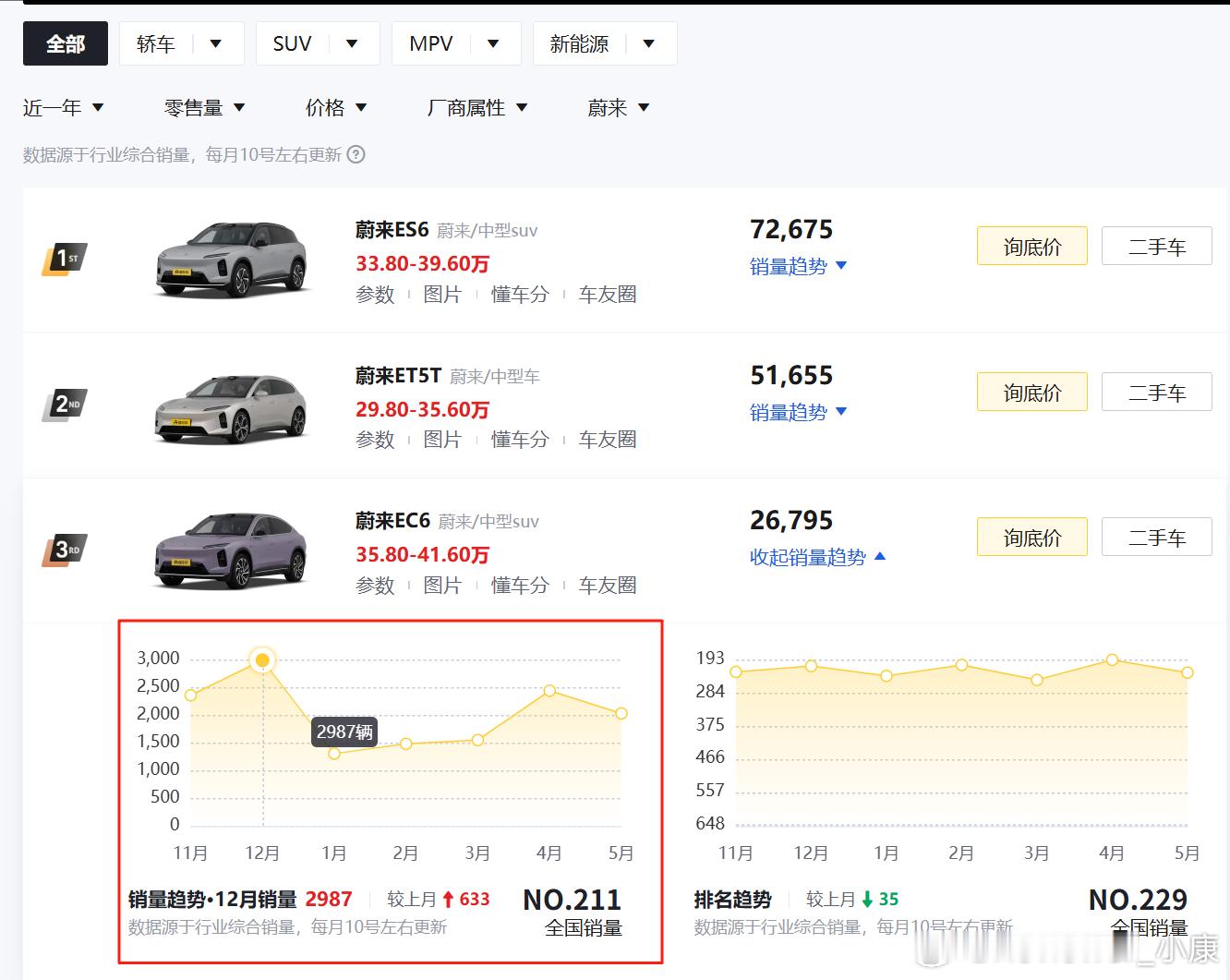Click the 35.80-41.60万 price text
Viewport: 1230px width, 980px height.
tap(423, 554)
